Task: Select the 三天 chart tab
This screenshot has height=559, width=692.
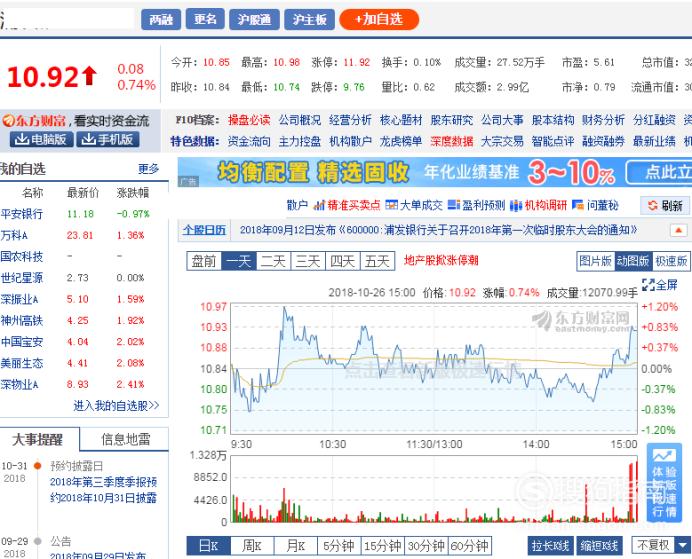Action: (308, 261)
